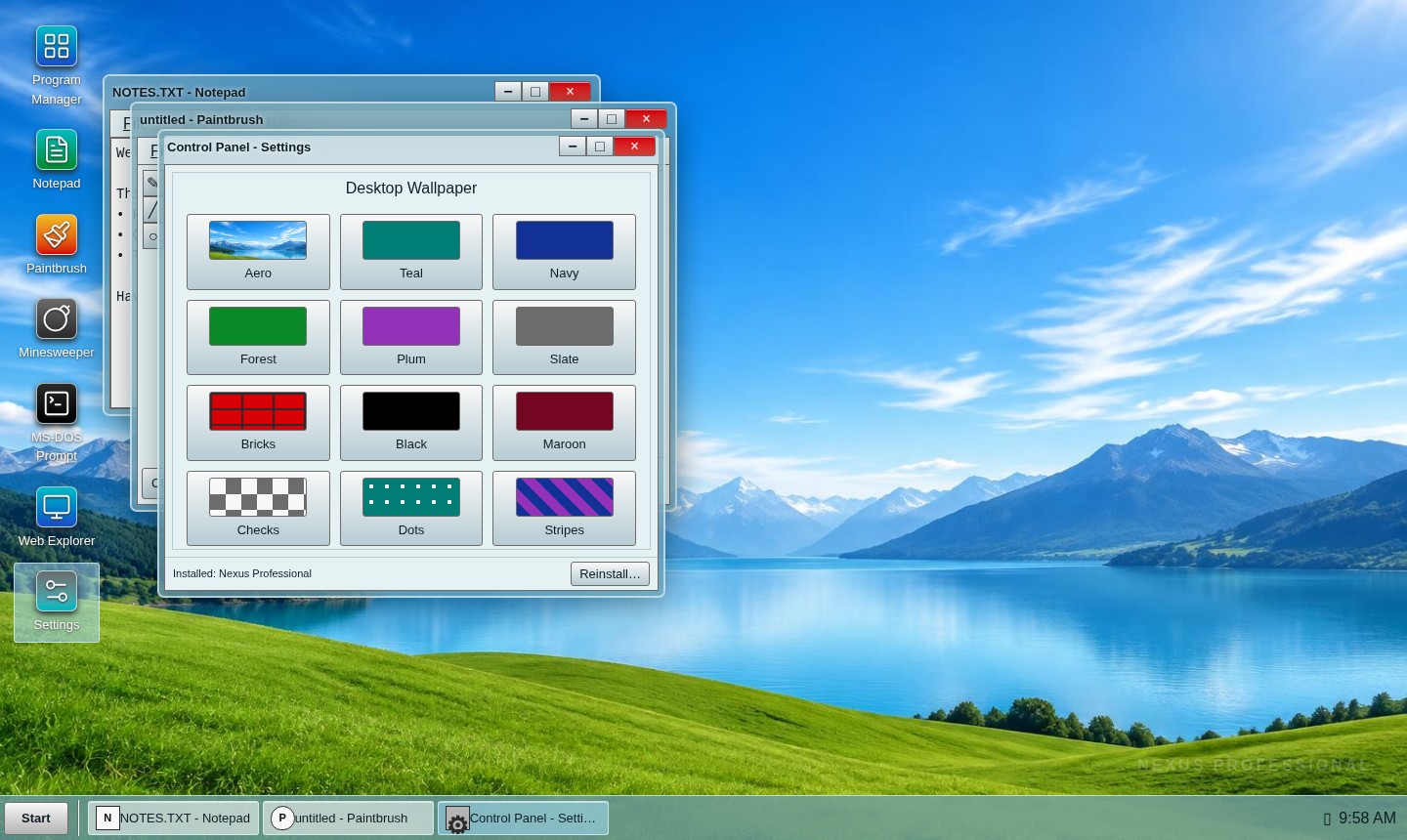This screenshot has height=840, width=1407.
Task: Switch to NOTES.TXT - Notepad in taskbar
Action: pos(173,819)
